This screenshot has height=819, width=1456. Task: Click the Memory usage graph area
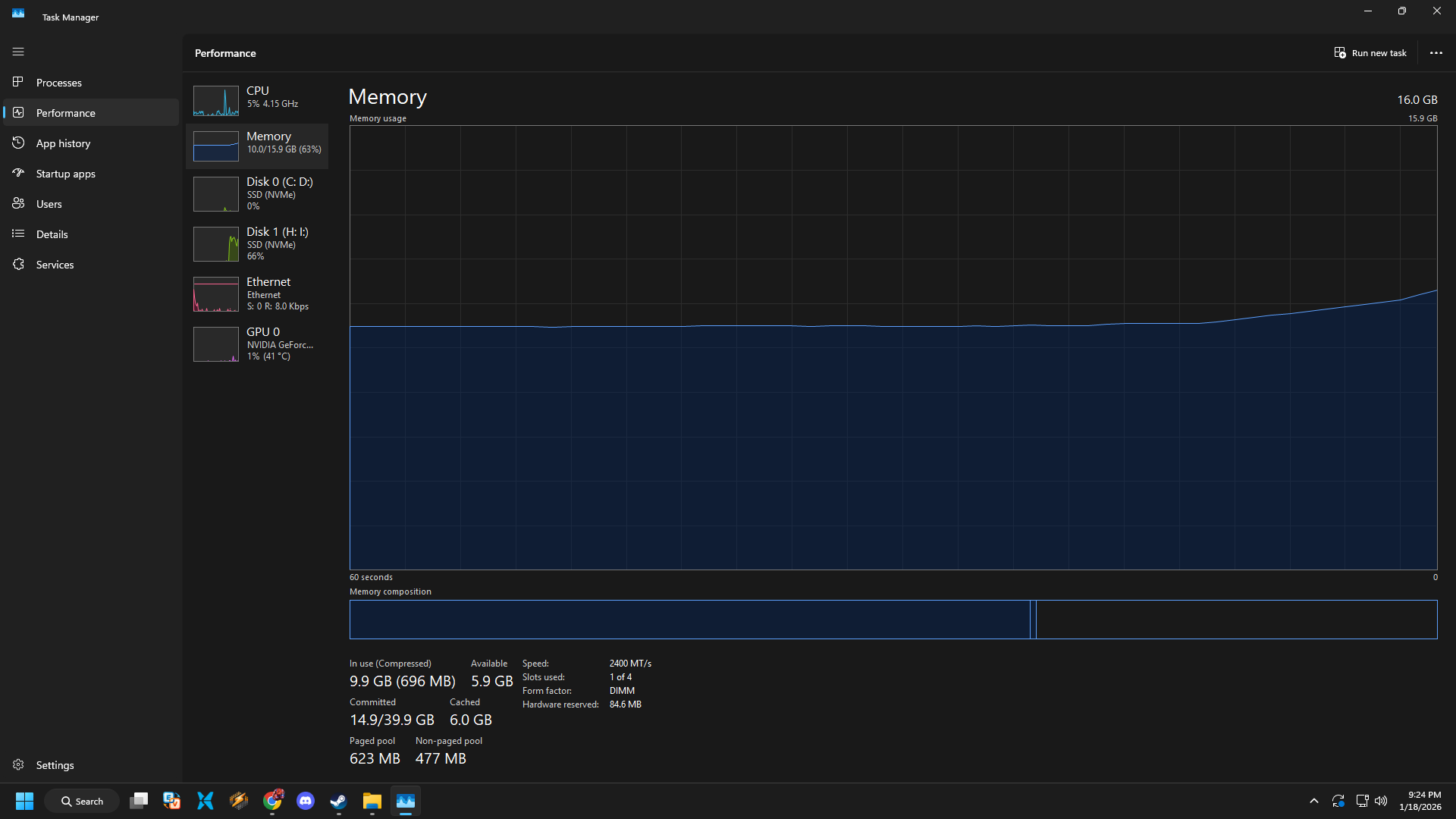893,347
